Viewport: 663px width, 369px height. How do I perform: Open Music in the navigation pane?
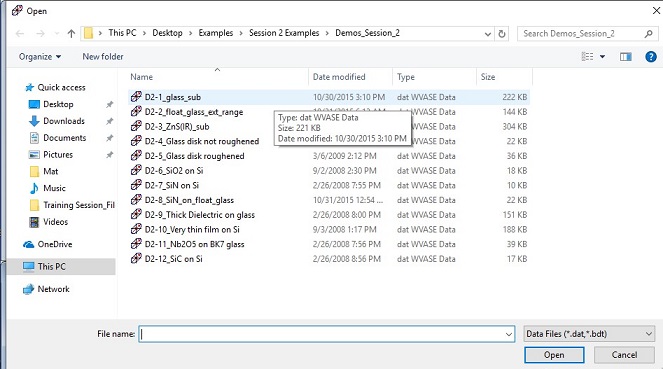point(54,188)
